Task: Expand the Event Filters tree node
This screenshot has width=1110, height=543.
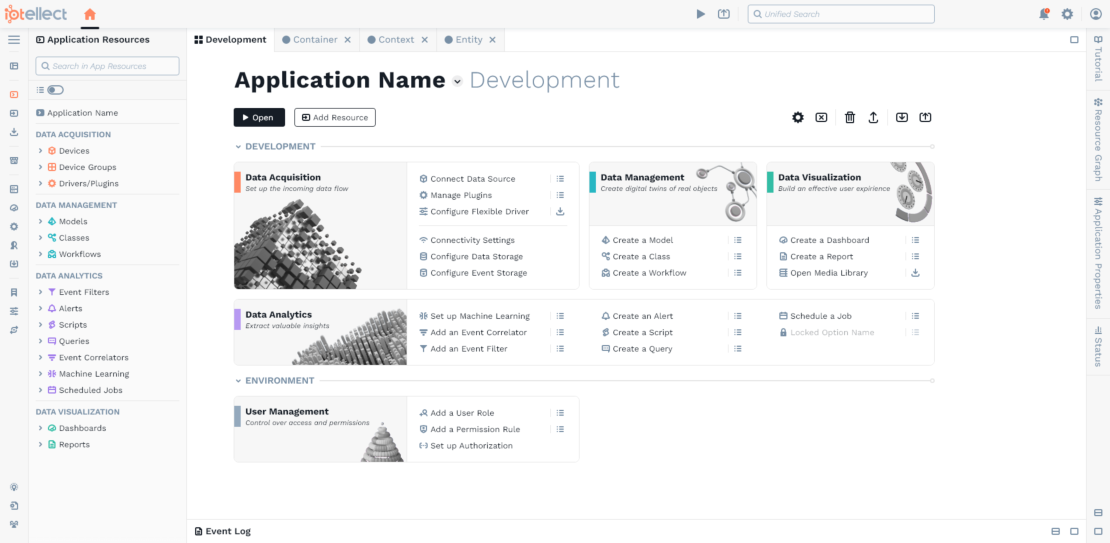Action: [40, 292]
